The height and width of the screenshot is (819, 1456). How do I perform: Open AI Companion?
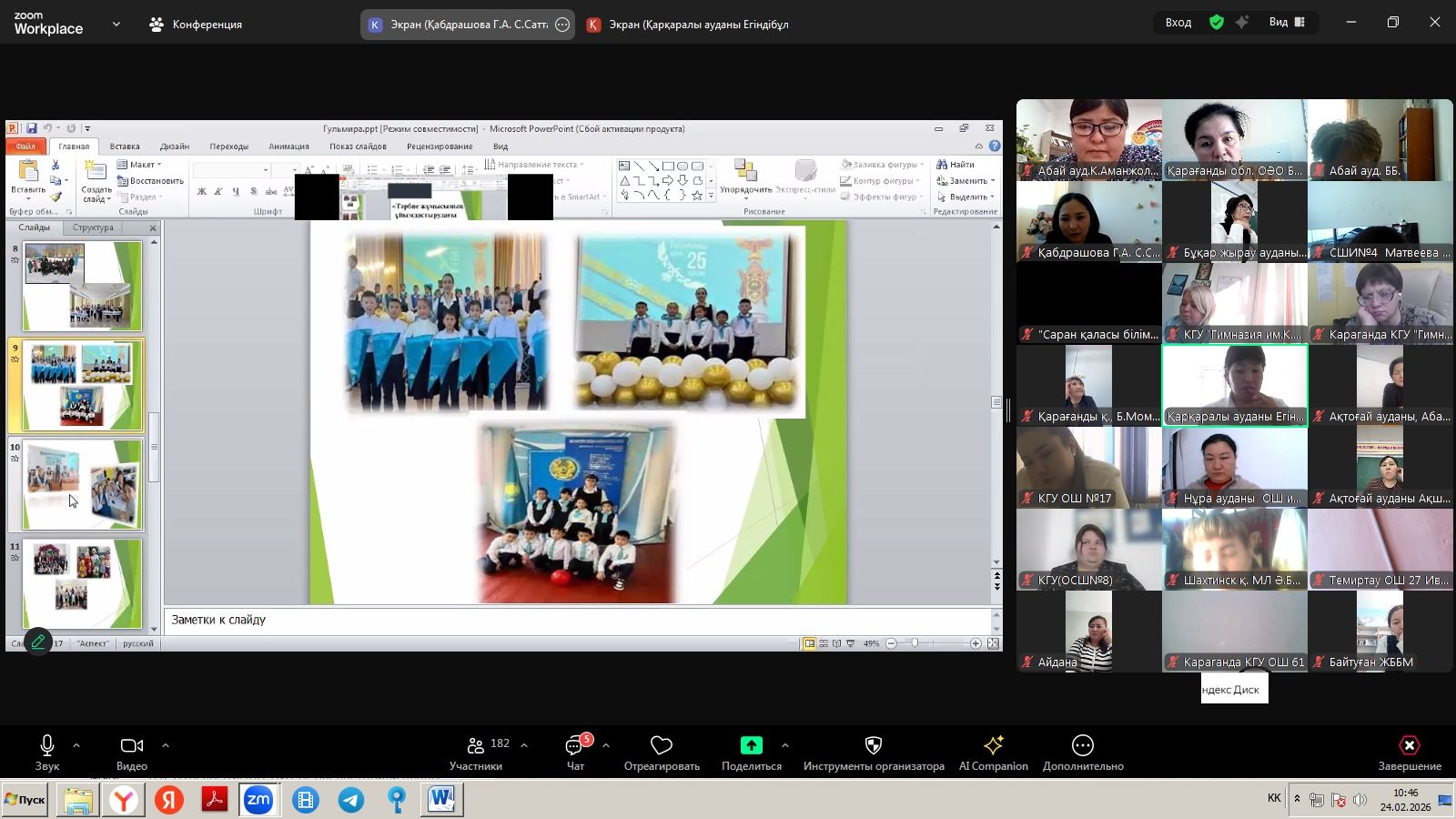coord(993,752)
